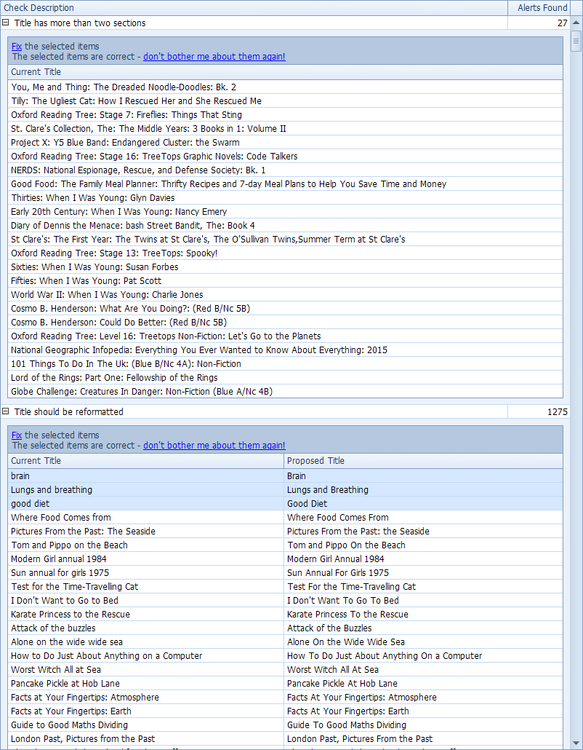Click the scrollbar up arrow
This screenshot has height=750, width=583.
(x=576, y=22)
